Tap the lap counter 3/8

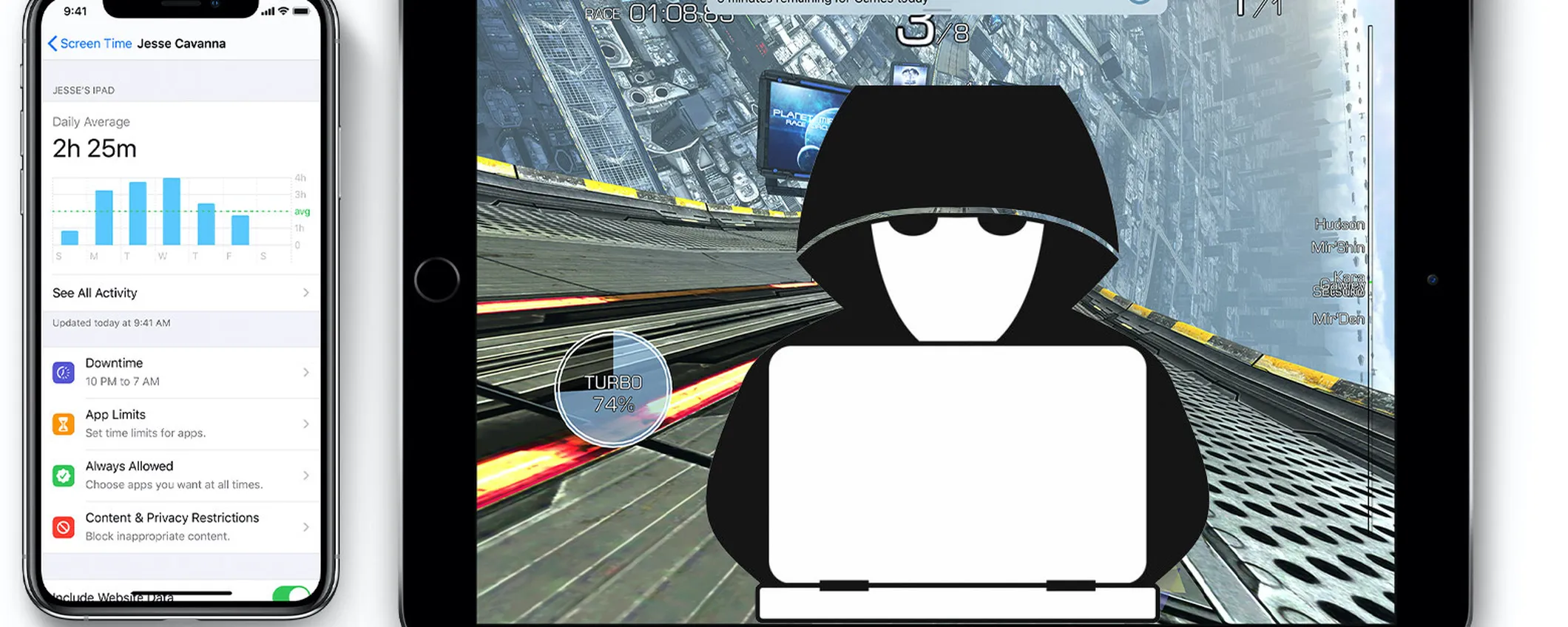point(931,30)
